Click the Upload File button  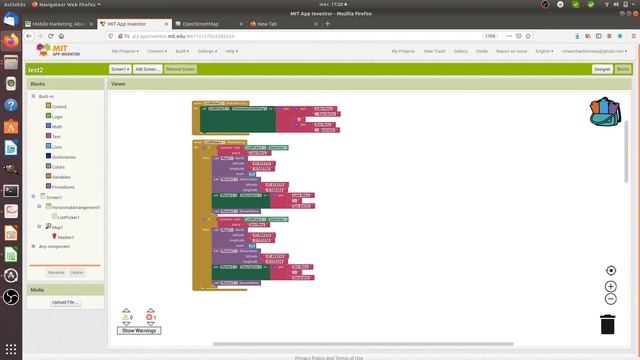pyautogui.click(x=64, y=302)
